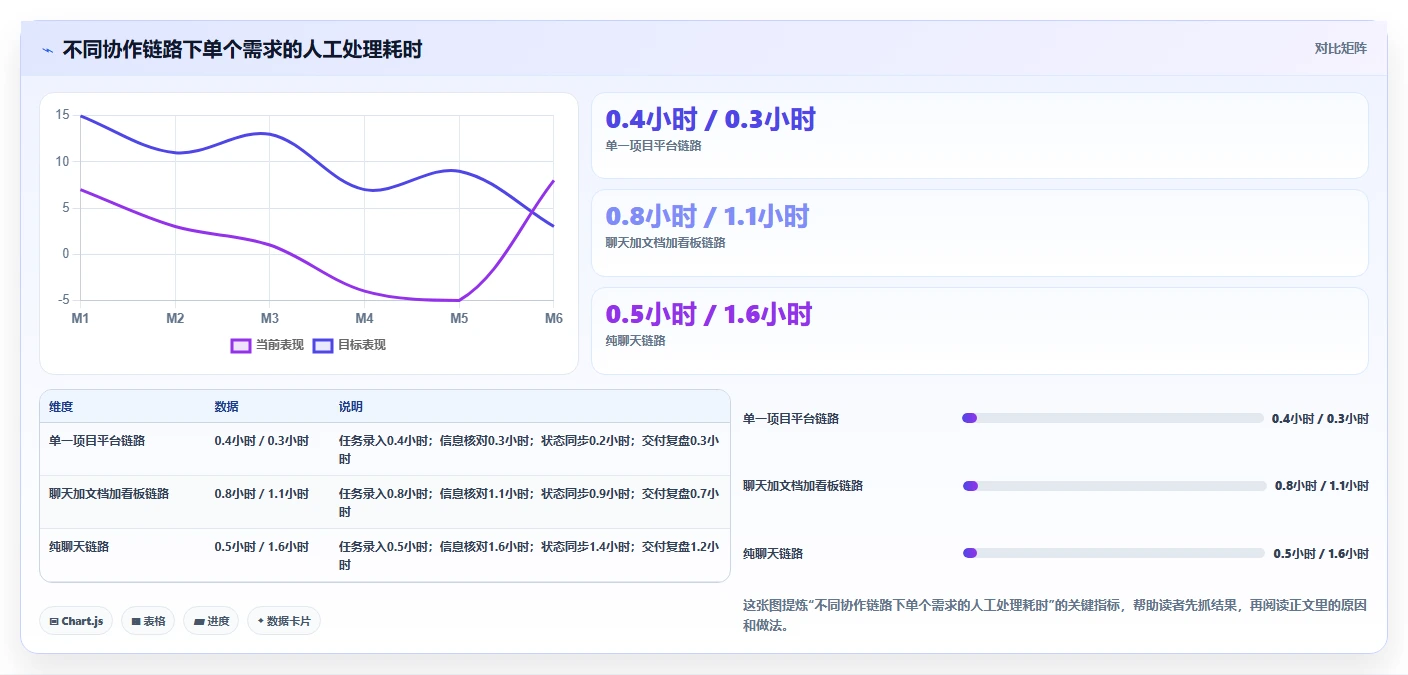Select table cell 聊天加文档加看板链路

pos(109,493)
